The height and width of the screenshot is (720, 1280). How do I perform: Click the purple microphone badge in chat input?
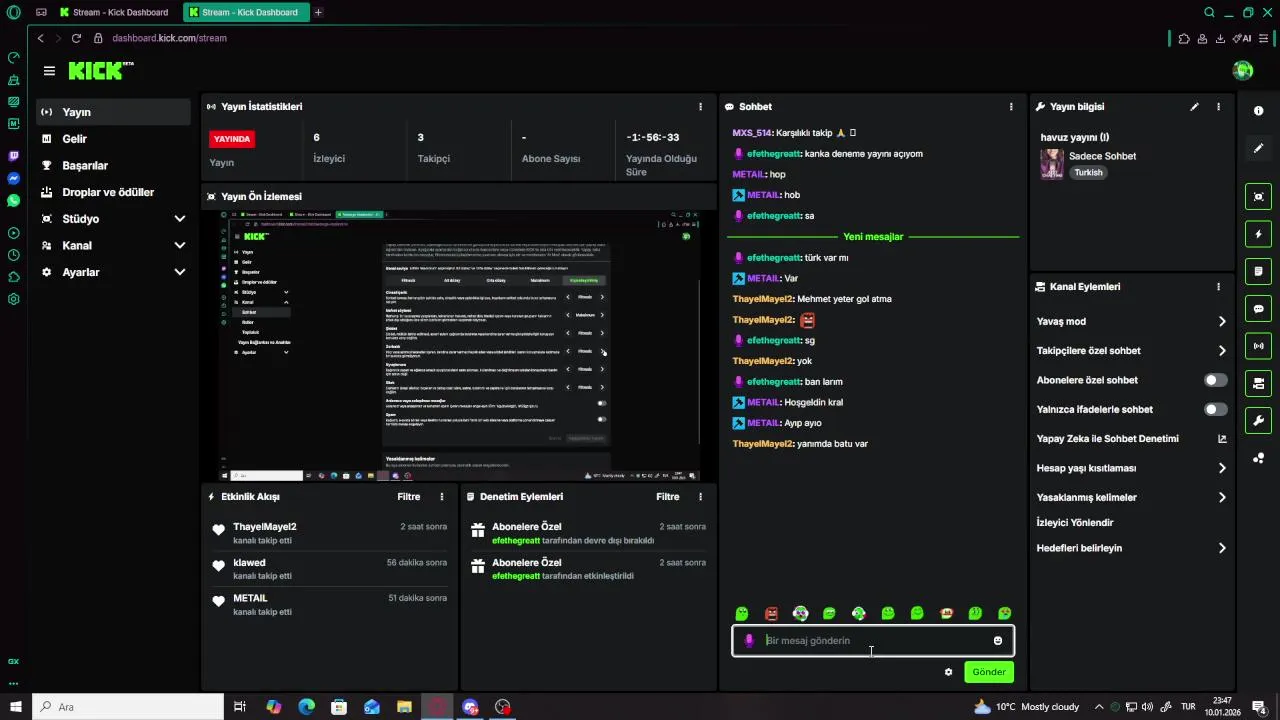(x=749, y=640)
